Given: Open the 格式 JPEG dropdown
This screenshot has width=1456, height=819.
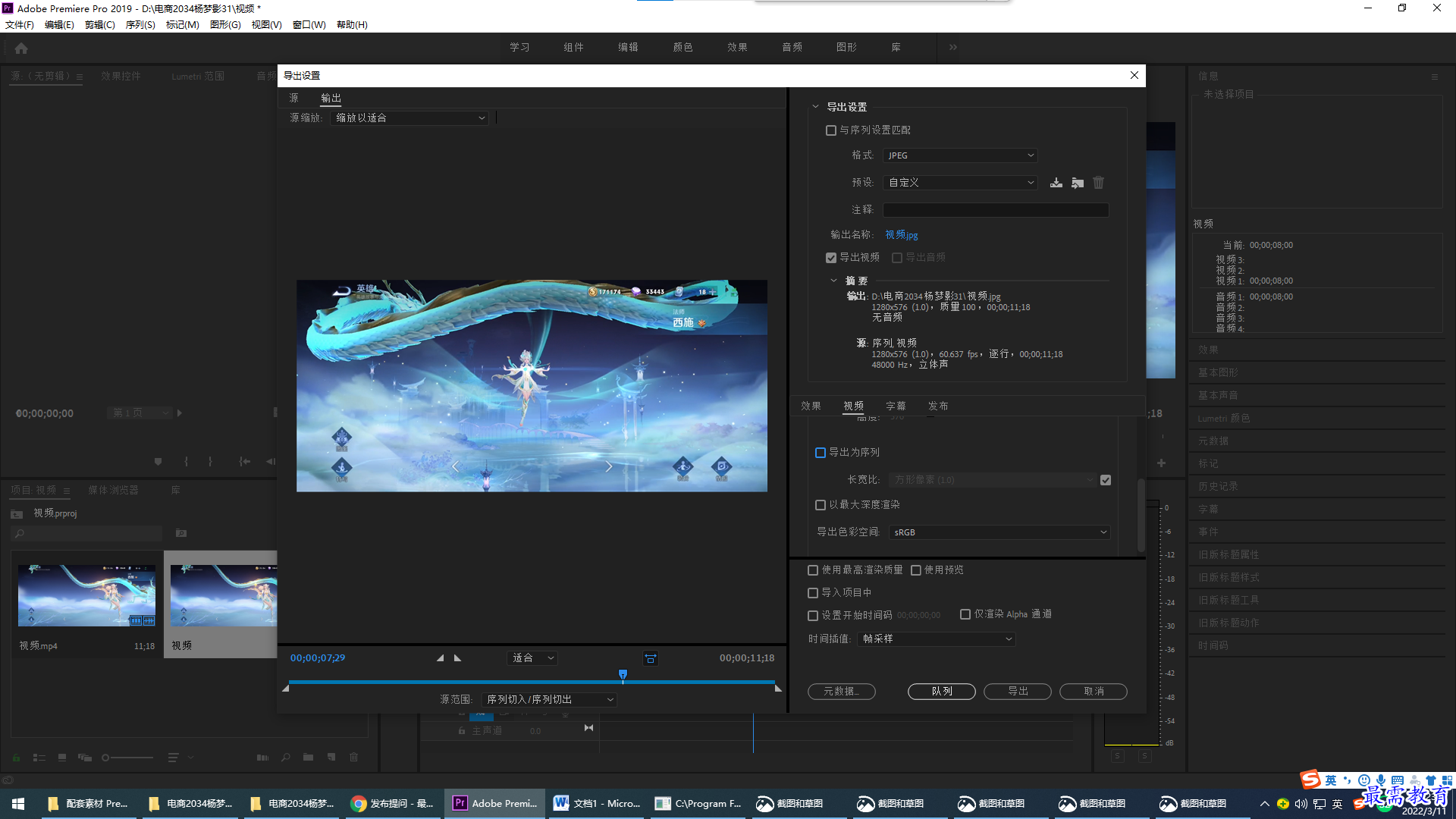Looking at the screenshot, I should 960,155.
